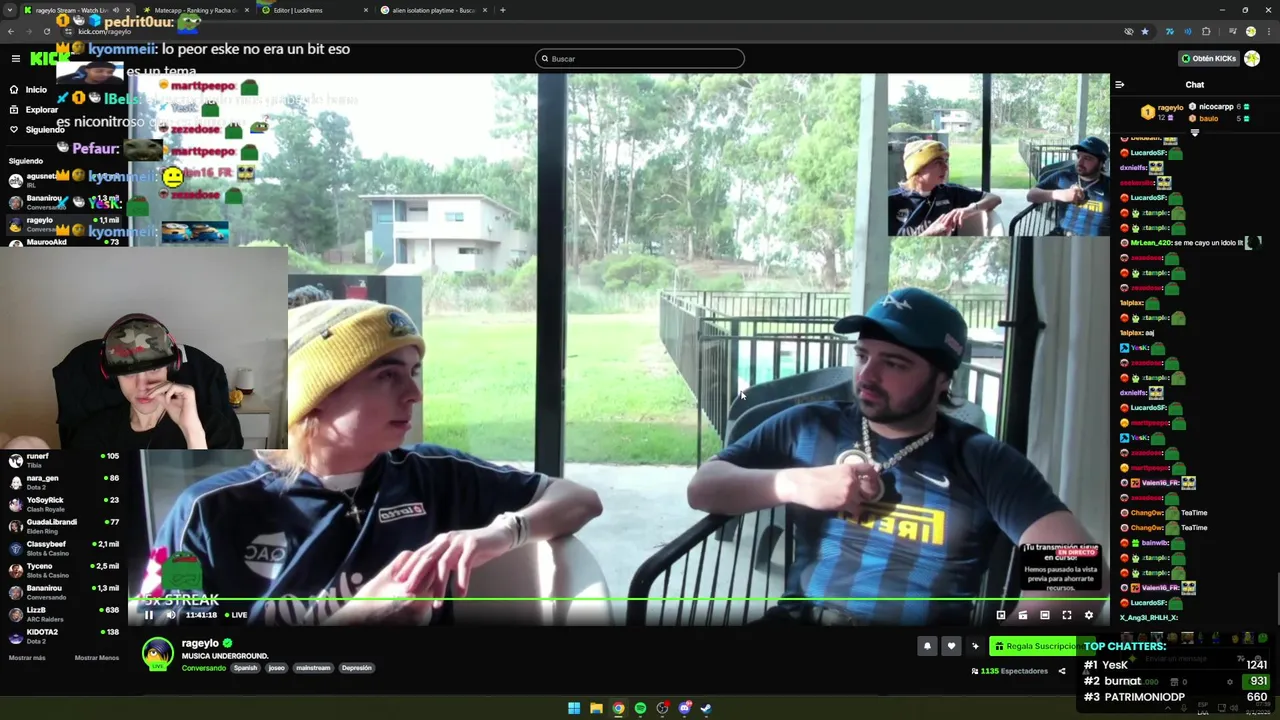Click the sparkle KICKs gift icon
This screenshot has width=1280, height=720.
(x=975, y=646)
